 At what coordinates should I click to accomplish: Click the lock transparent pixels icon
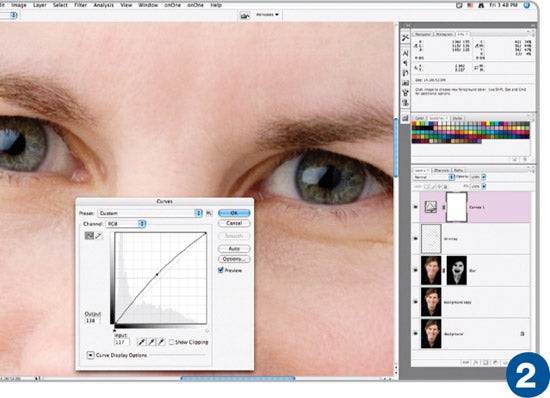point(427,187)
